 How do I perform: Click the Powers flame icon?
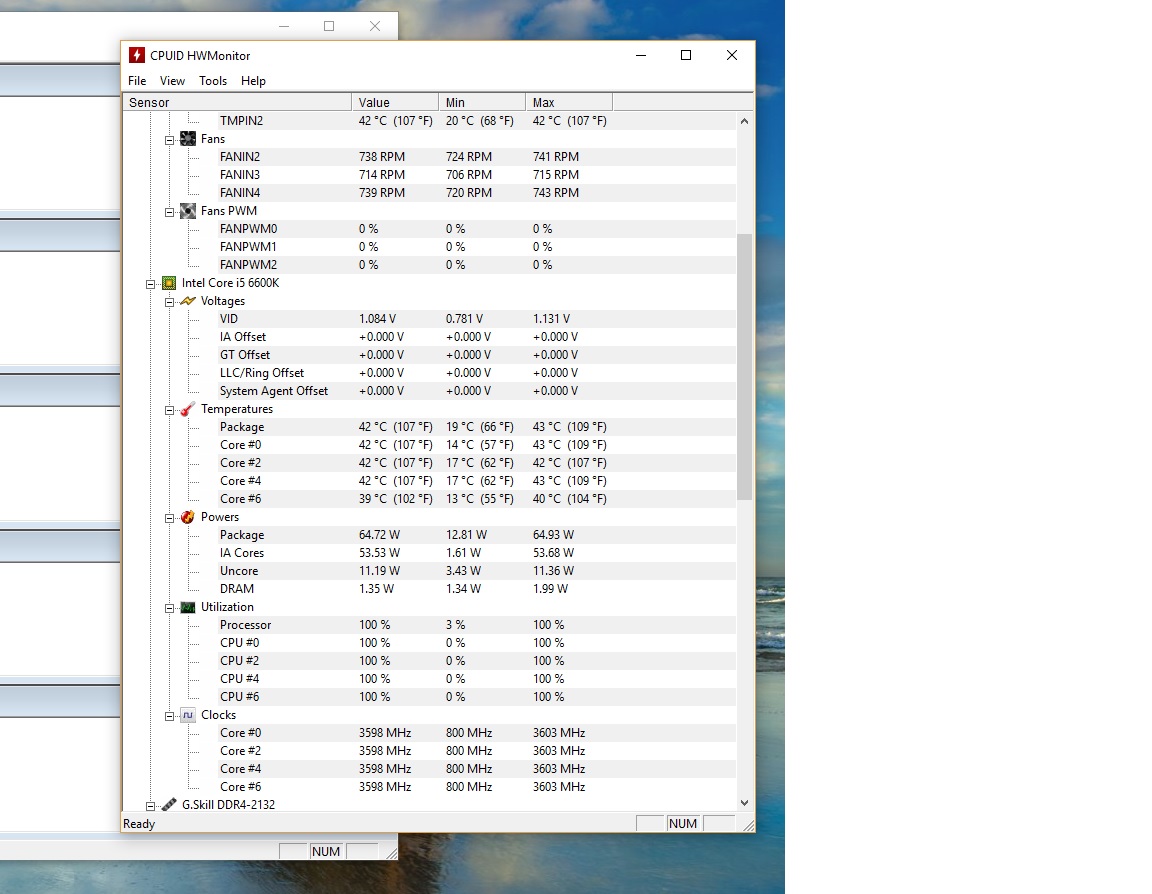[x=187, y=517]
